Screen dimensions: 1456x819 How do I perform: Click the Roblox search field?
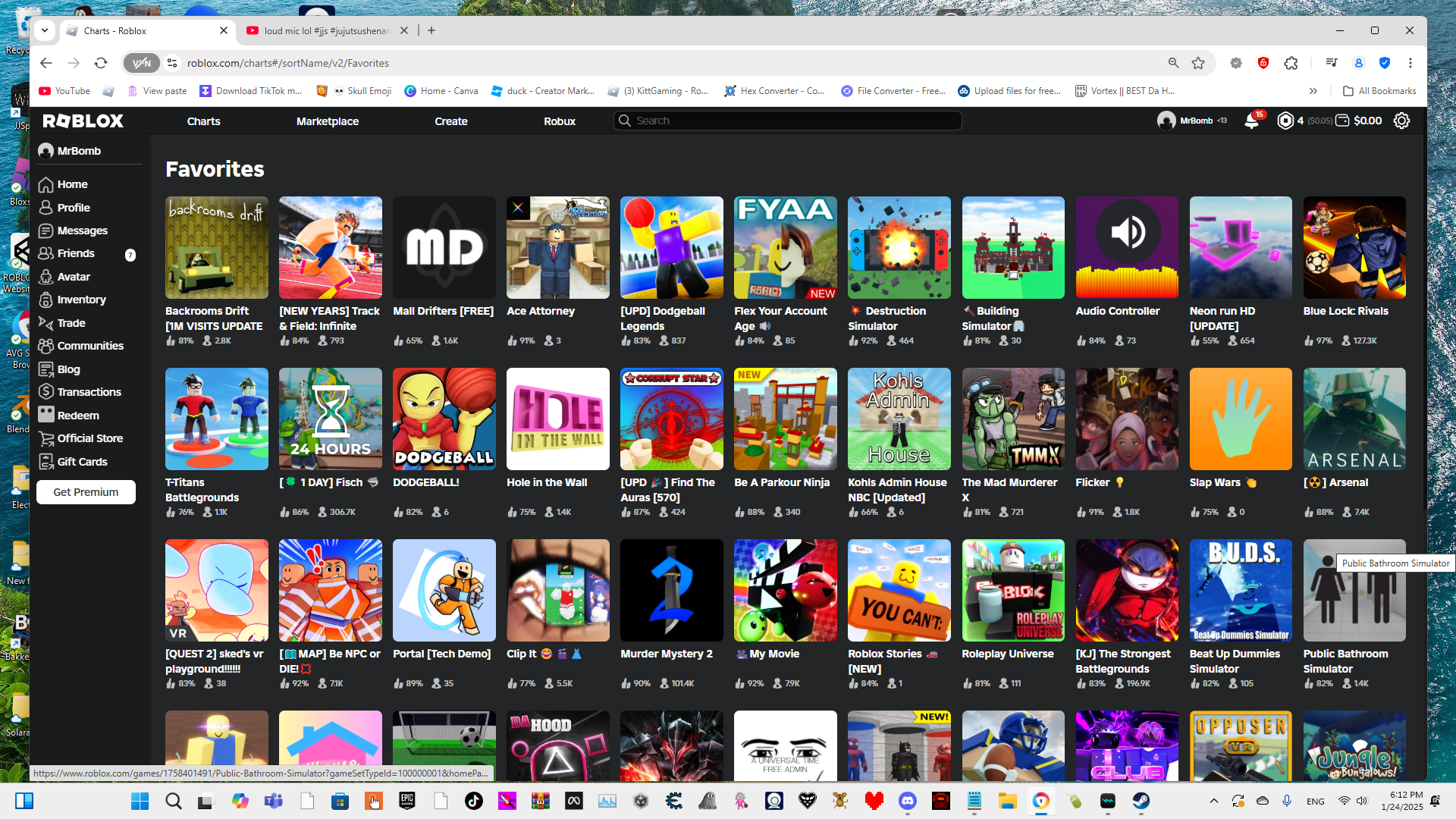(x=789, y=121)
